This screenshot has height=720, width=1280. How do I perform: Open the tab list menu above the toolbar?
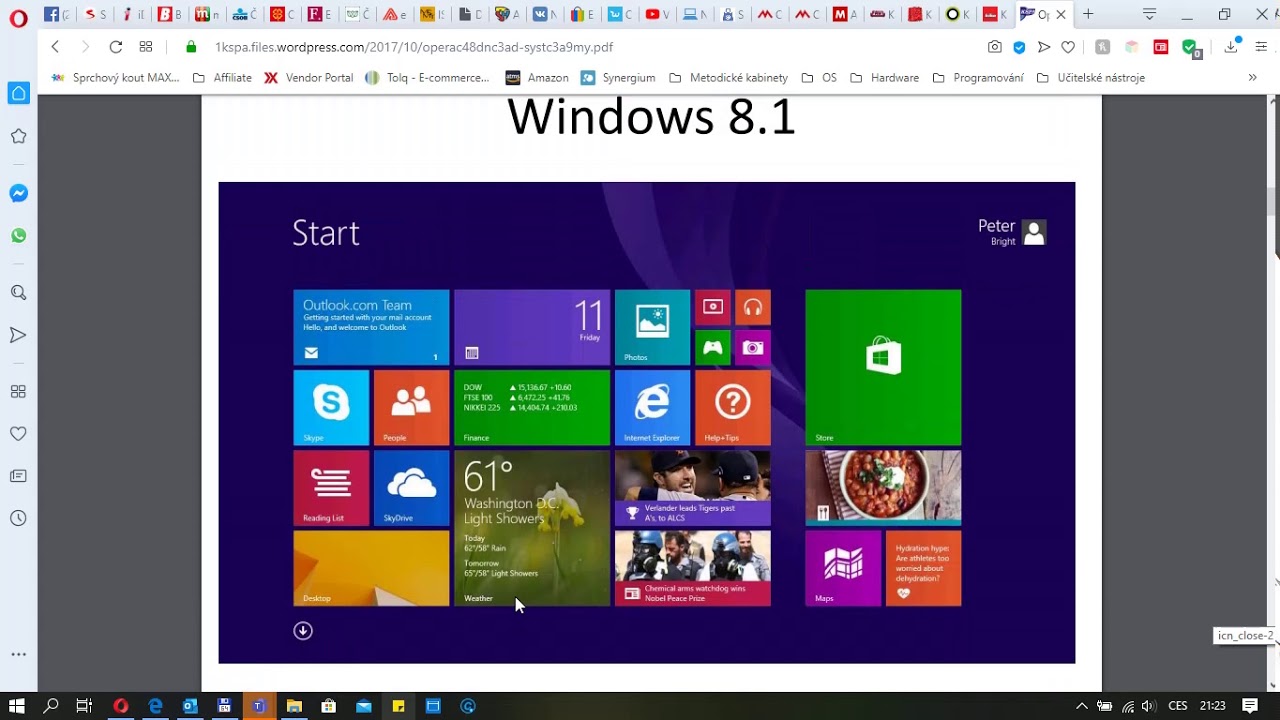coord(1150,14)
